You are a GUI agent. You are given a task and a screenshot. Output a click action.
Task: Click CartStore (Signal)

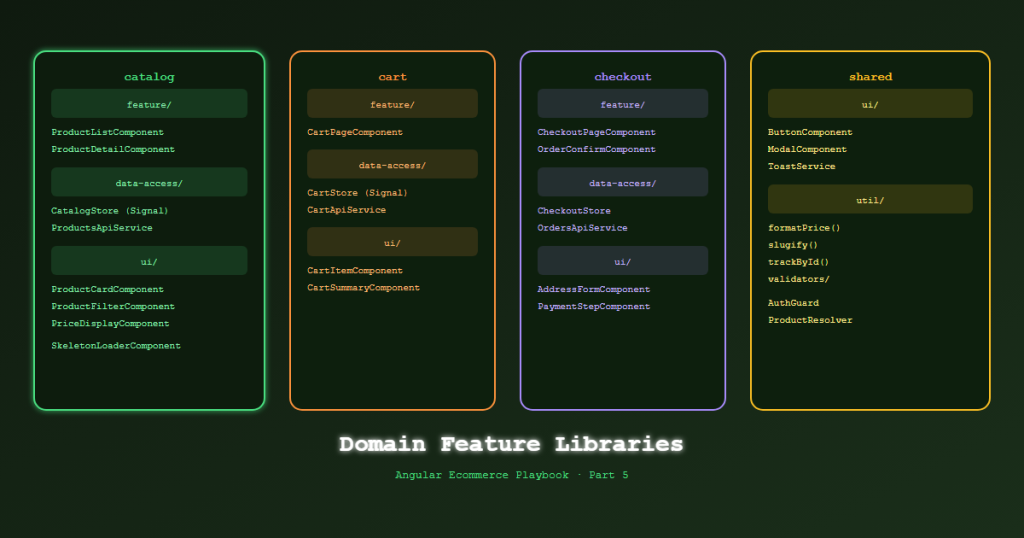click(357, 193)
